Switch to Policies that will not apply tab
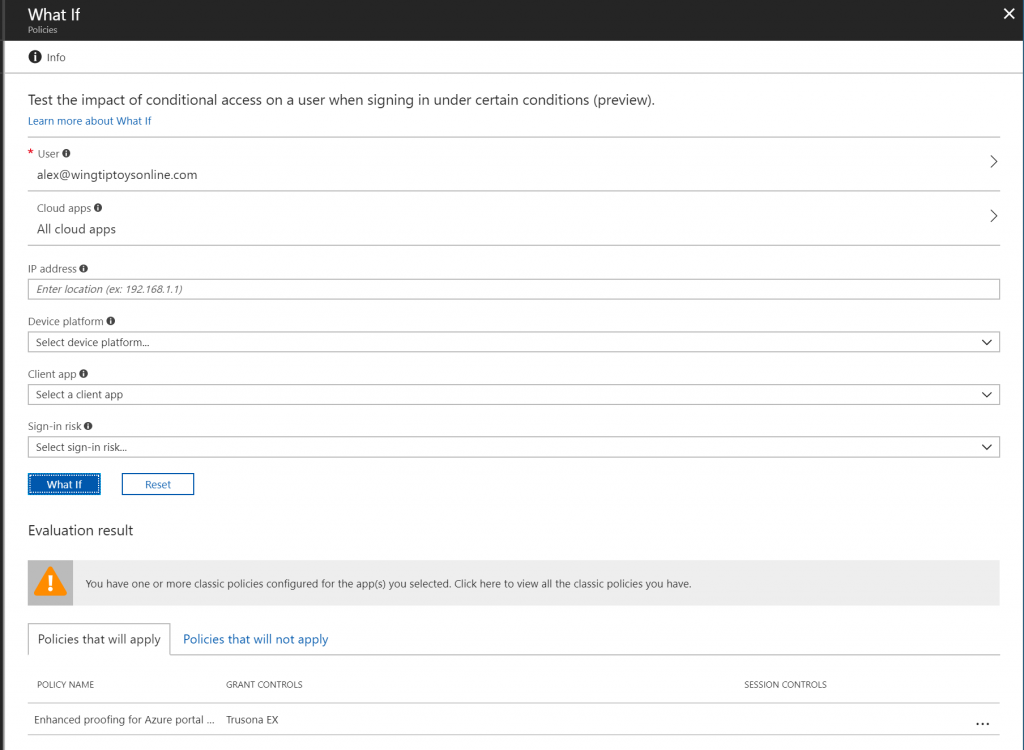The width and height of the screenshot is (1024, 750). (255, 639)
